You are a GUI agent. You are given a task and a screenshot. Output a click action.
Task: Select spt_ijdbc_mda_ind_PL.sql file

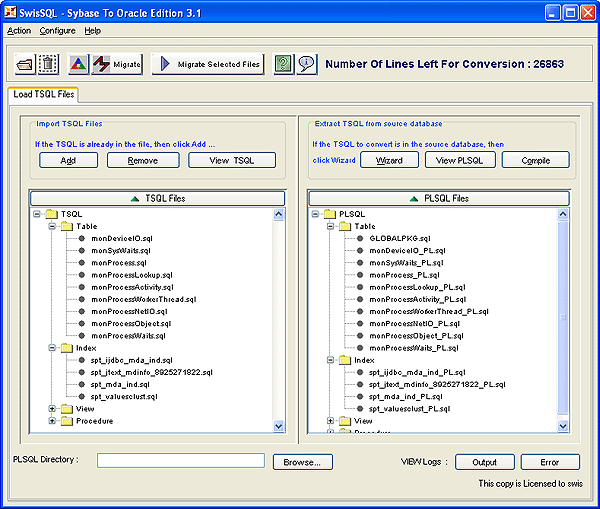[417, 372]
